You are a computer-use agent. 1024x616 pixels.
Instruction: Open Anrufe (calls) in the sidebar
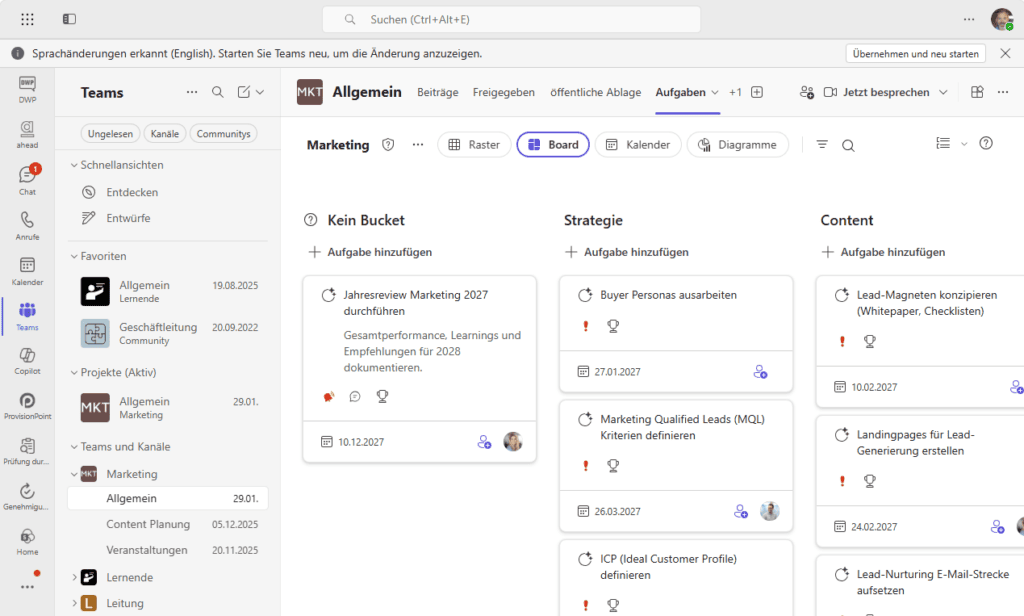click(27, 226)
